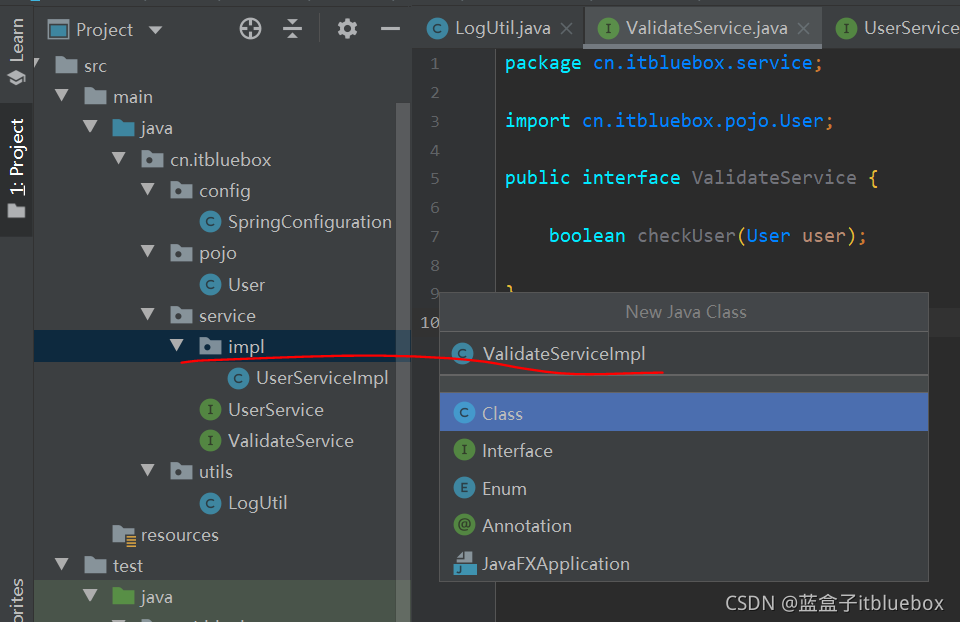Viewport: 960px width, 622px height.
Task: Click line number 5 in the gutter
Action: click(435, 179)
